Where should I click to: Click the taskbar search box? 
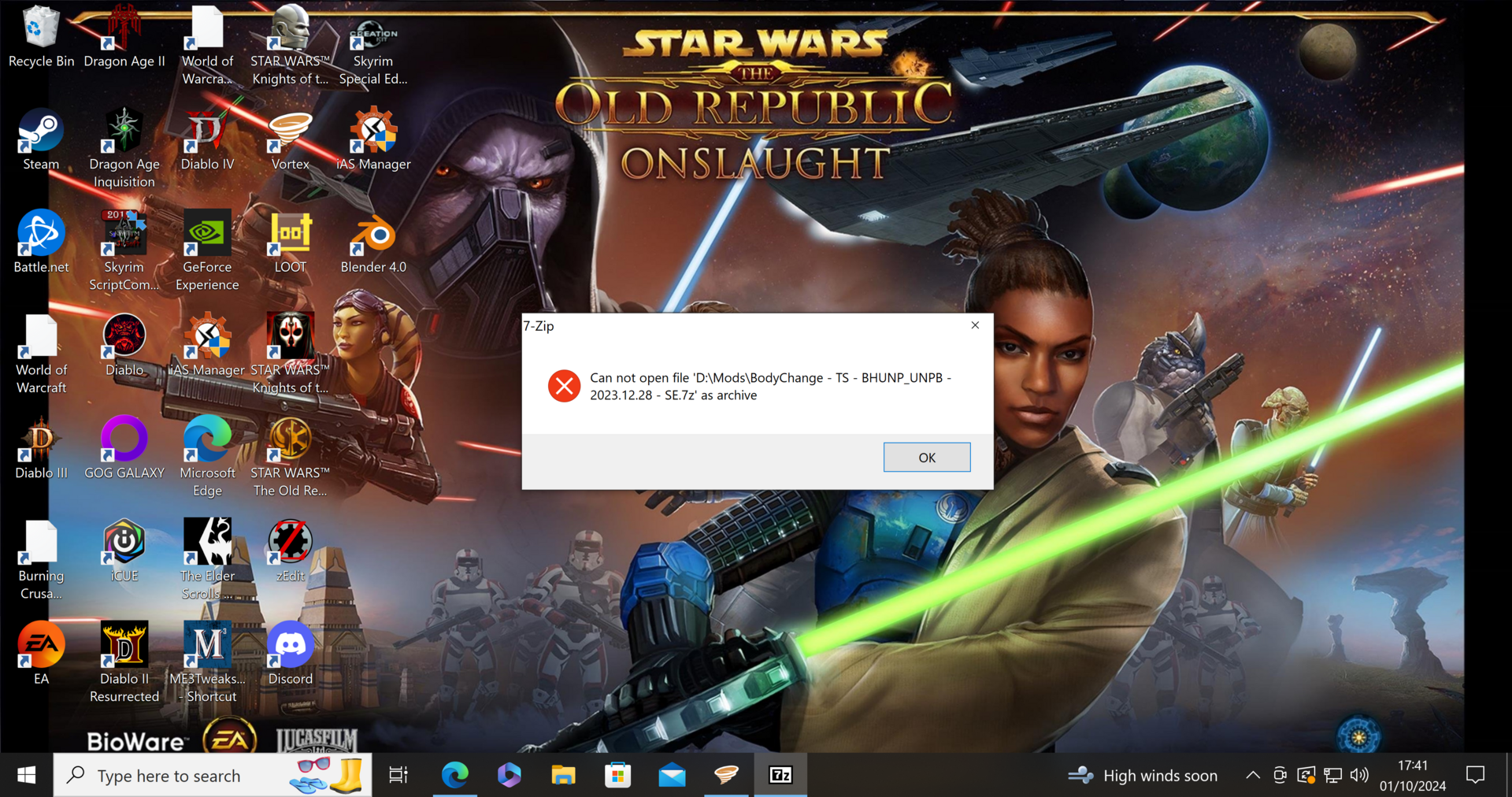coord(213,776)
